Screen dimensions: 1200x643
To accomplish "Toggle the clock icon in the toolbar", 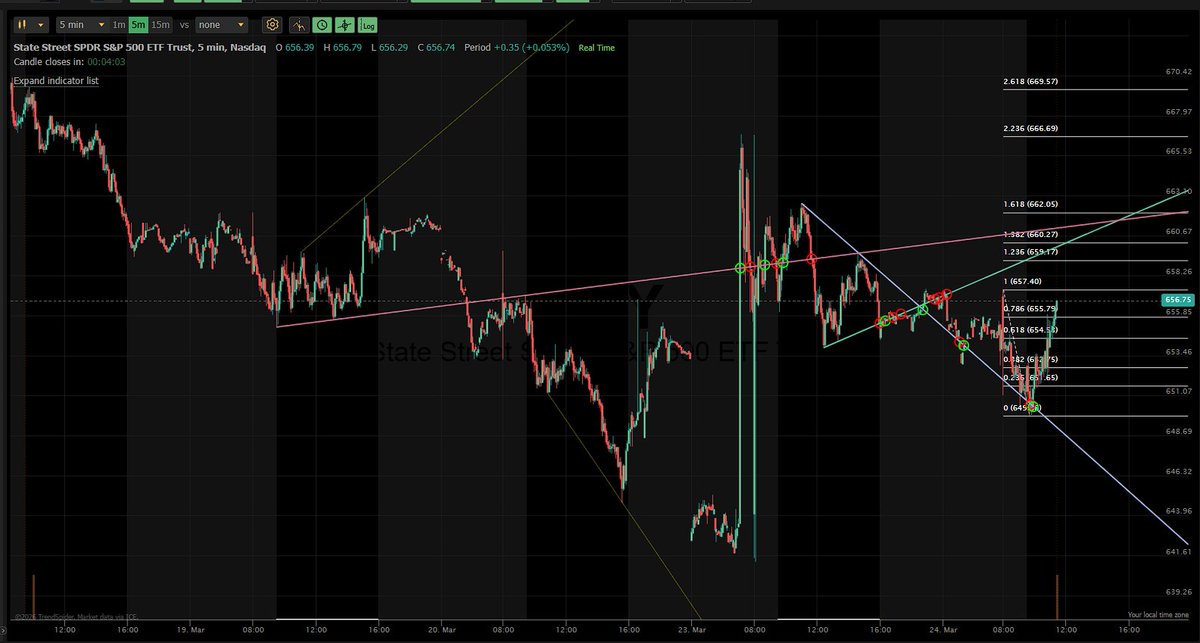I will pos(321,25).
